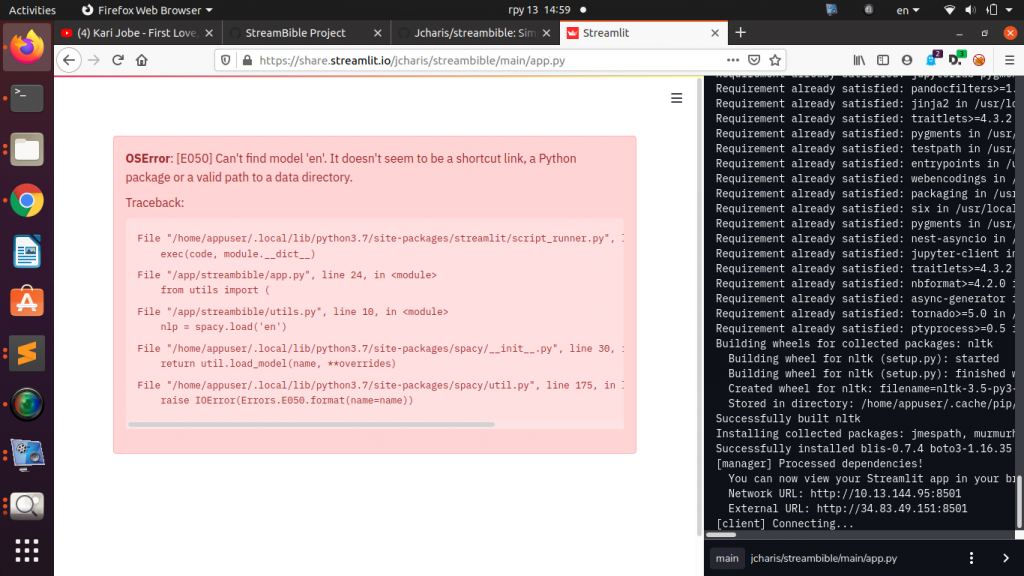Open the magnifier app in dock

pyautogui.click(x=27, y=505)
